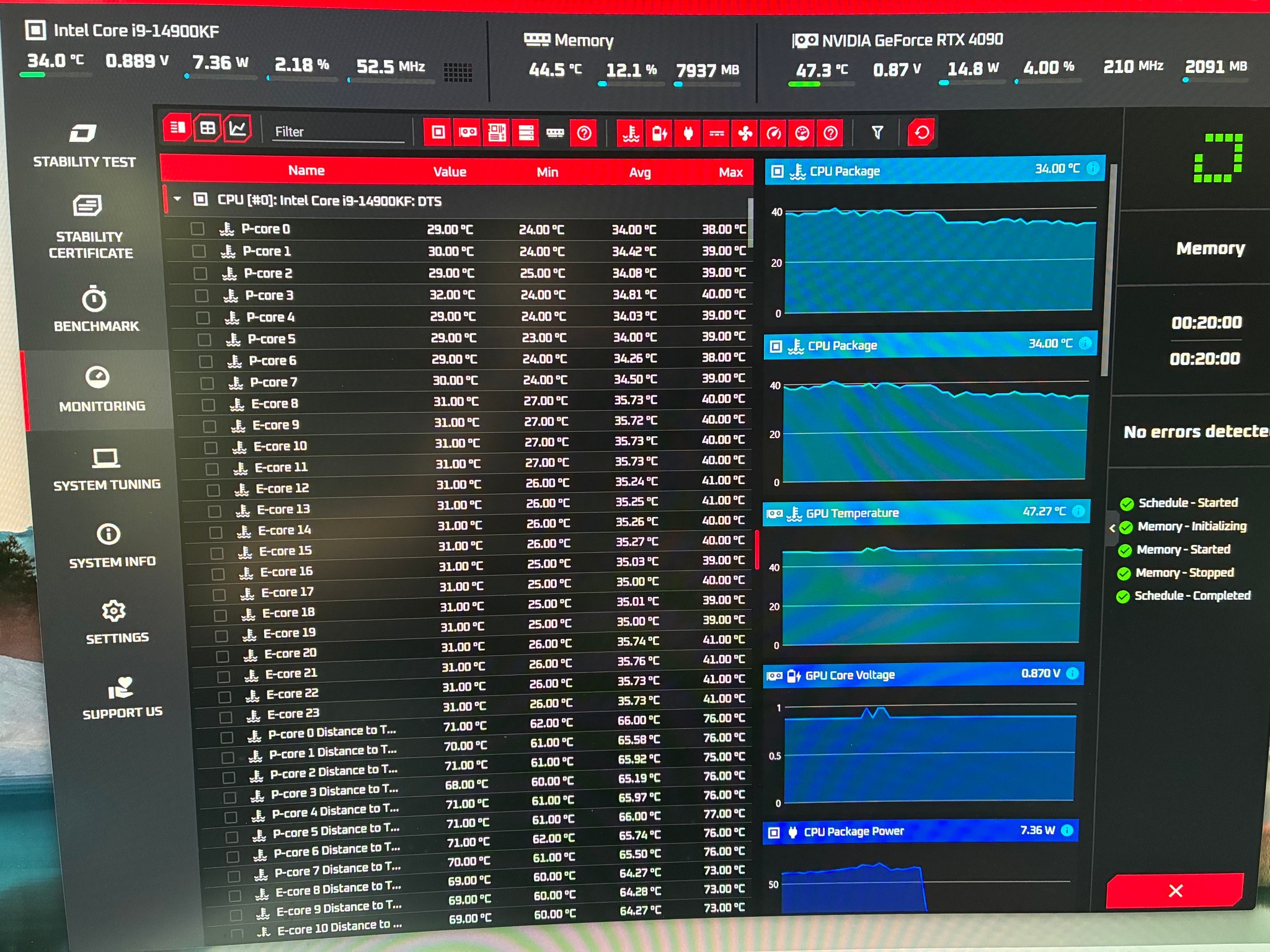Expand the test status panel chevron
This screenshot has width=1270, height=952.
(x=1112, y=528)
